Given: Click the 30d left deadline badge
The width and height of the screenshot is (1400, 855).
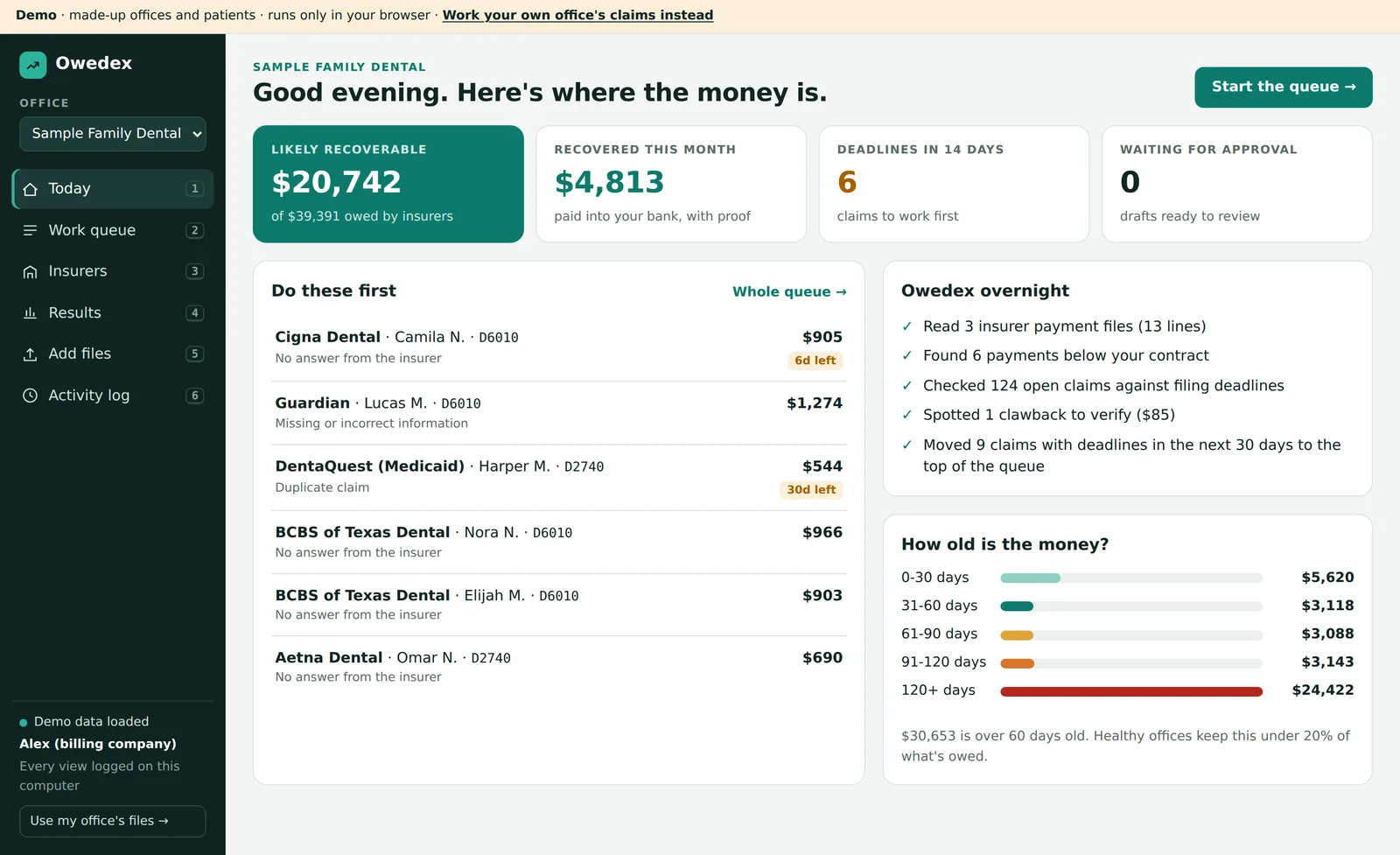Looking at the screenshot, I should [811, 490].
